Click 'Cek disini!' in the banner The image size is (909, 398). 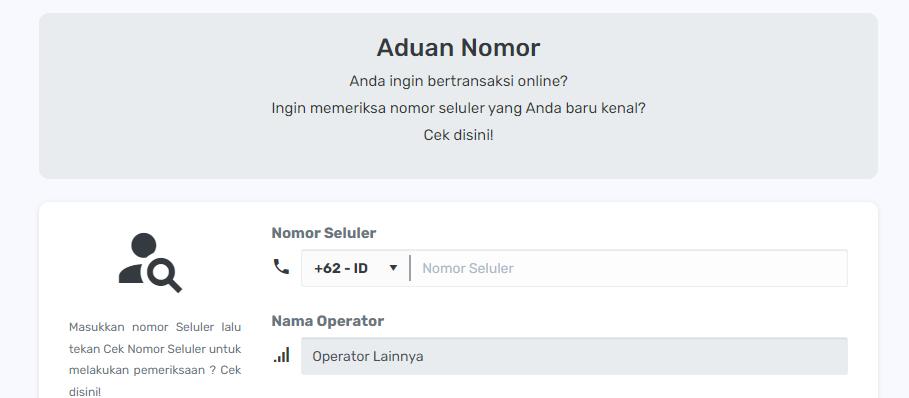point(458,136)
